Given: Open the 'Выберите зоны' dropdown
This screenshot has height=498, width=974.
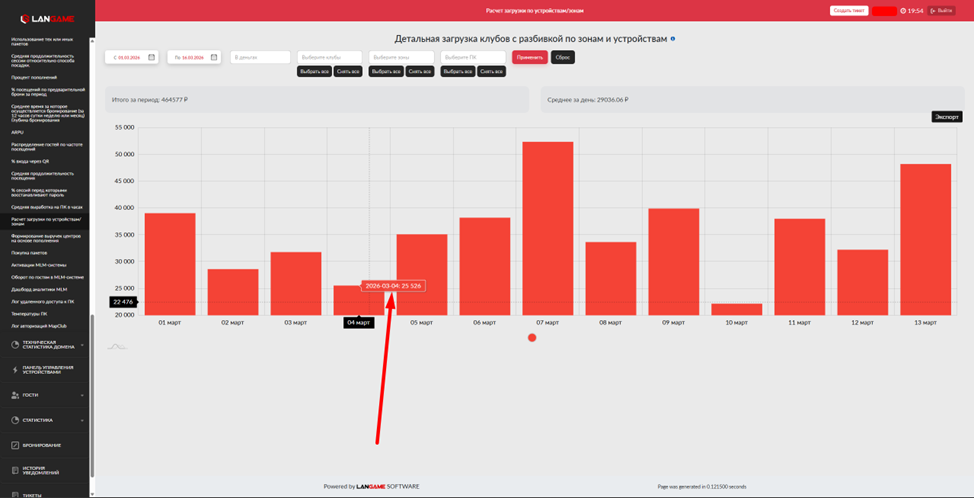Looking at the screenshot, I should click(x=401, y=58).
